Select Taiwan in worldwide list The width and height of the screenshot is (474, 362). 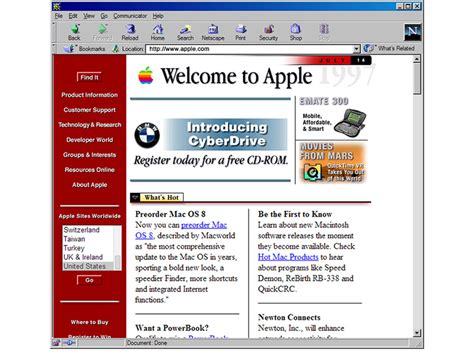coord(88,239)
